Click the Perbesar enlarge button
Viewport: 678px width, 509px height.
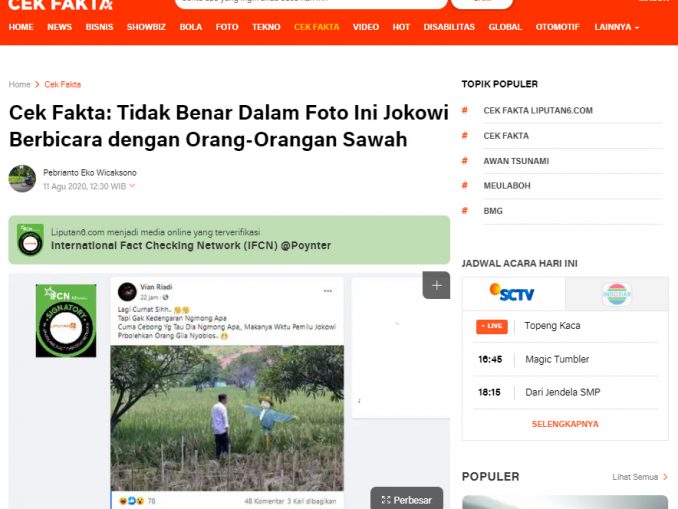[406, 499]
